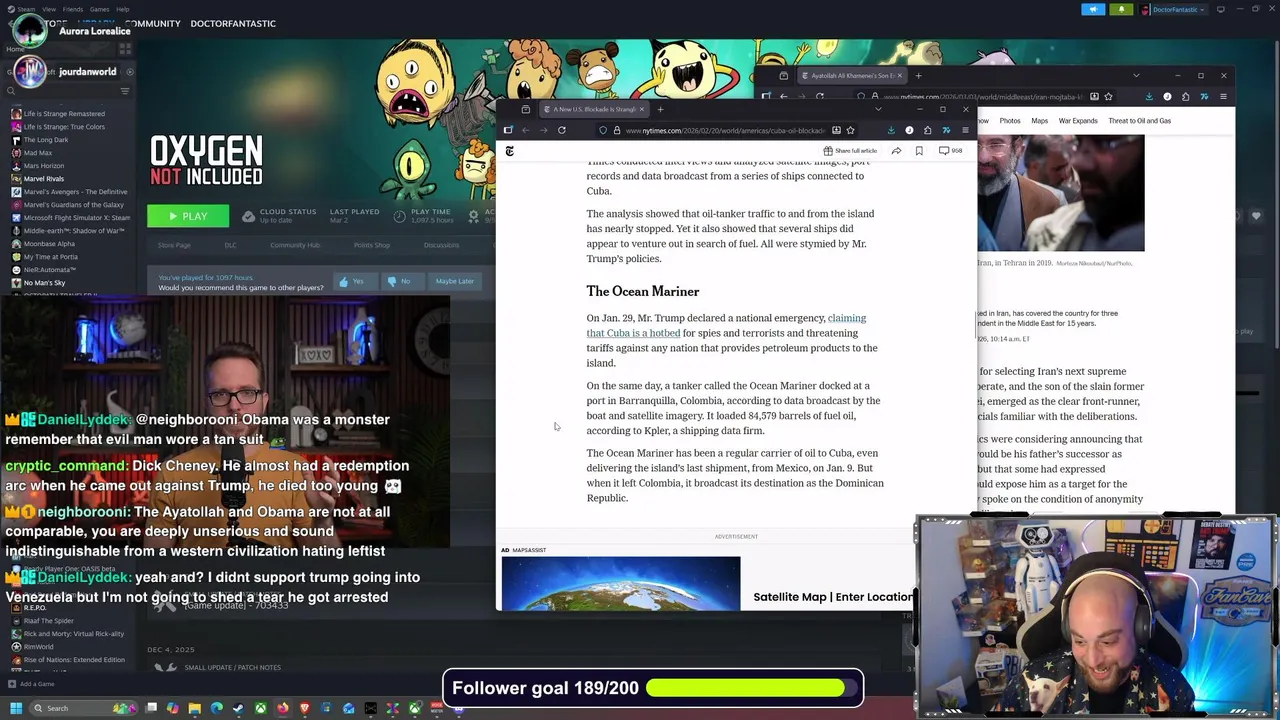Open rear Firefox window hamburger menu

[1223, 97]
